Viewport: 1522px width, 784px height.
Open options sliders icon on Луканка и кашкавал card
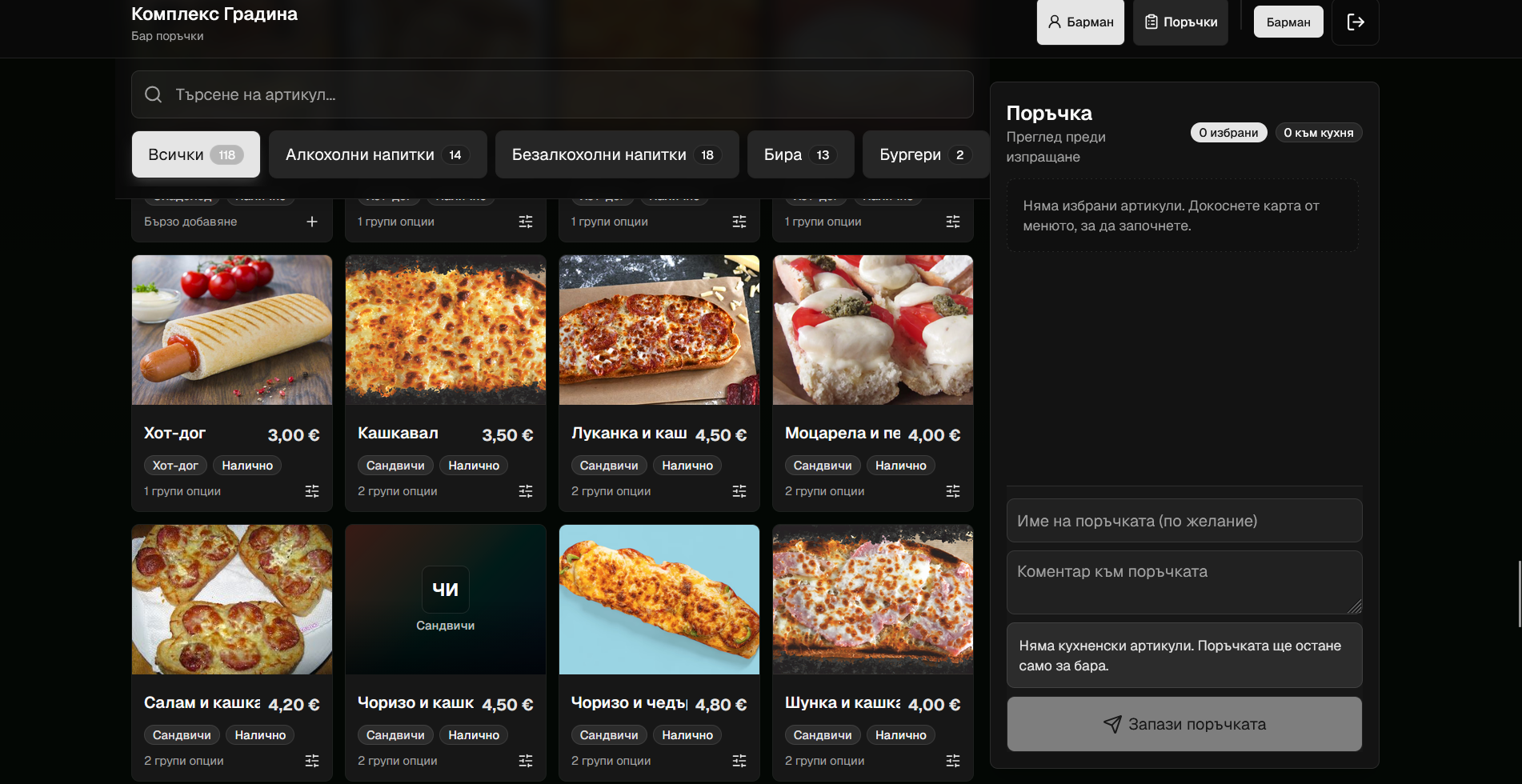739,491
